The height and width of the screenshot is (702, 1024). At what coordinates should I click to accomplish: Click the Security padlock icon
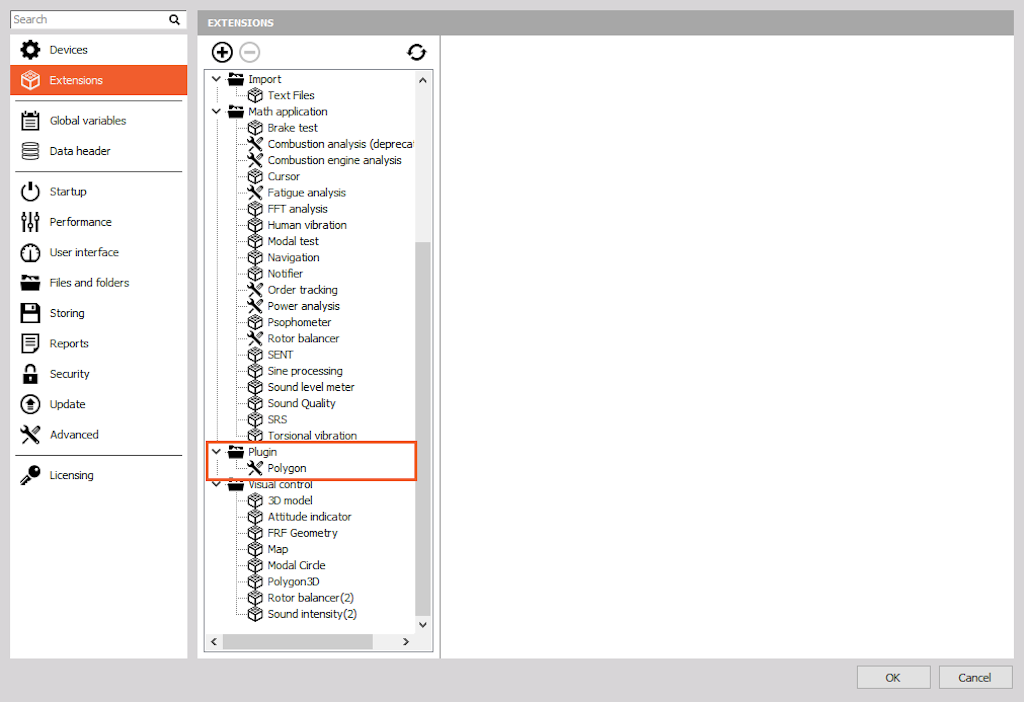(x=30, y=374)
